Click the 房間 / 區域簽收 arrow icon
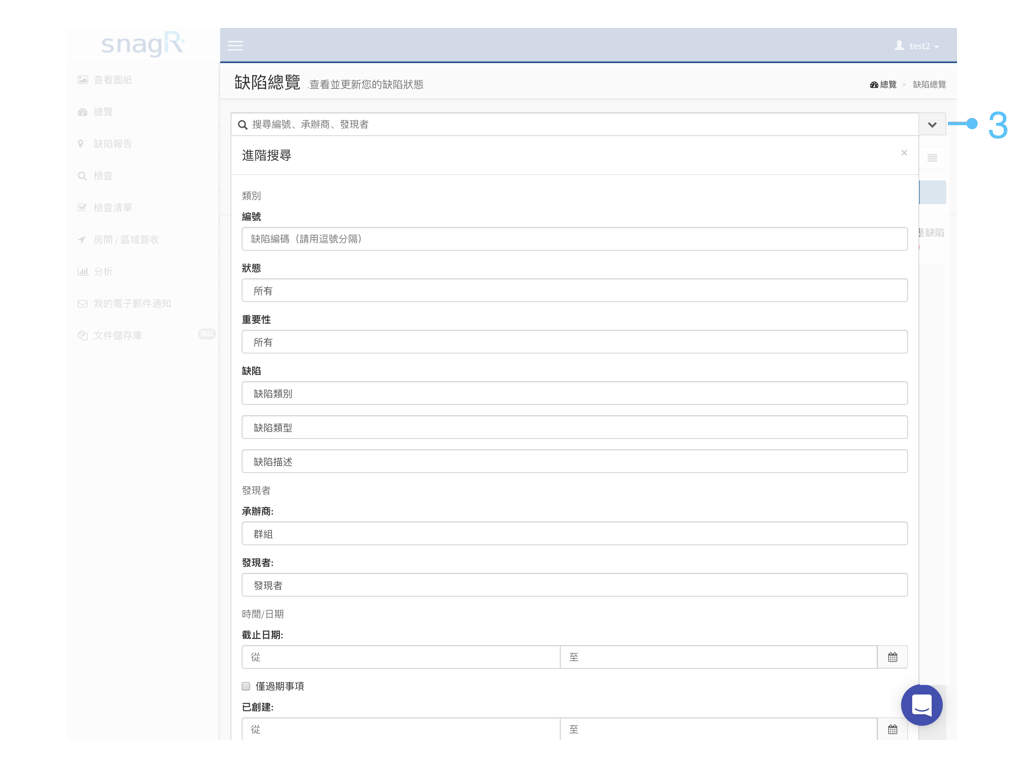 pos(82,240)
